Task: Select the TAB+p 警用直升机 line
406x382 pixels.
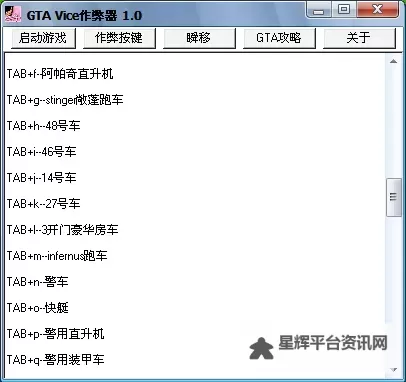Action: [x=55, y=334]
